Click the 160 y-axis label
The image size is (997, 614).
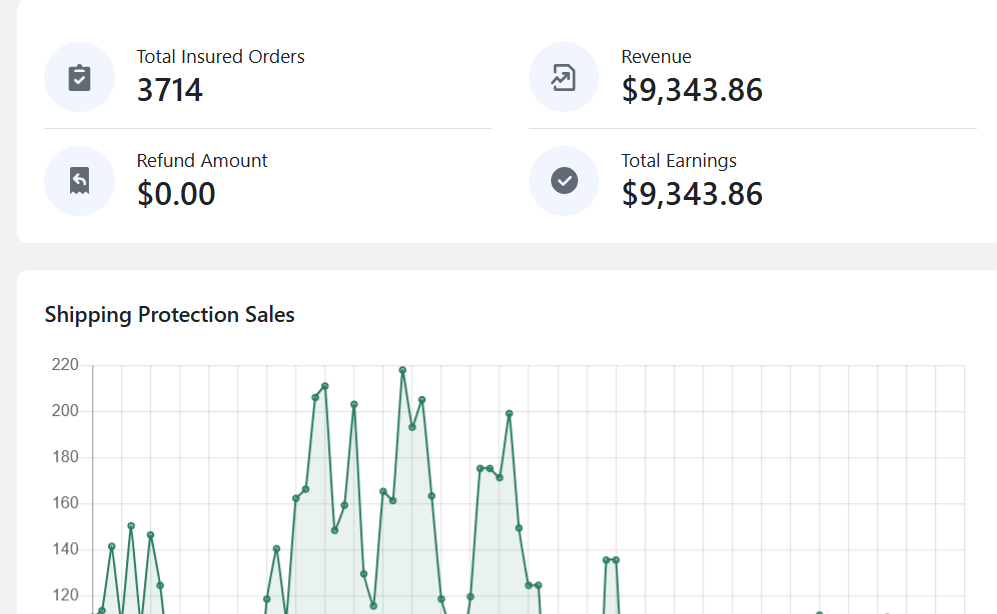click(65, 503)
